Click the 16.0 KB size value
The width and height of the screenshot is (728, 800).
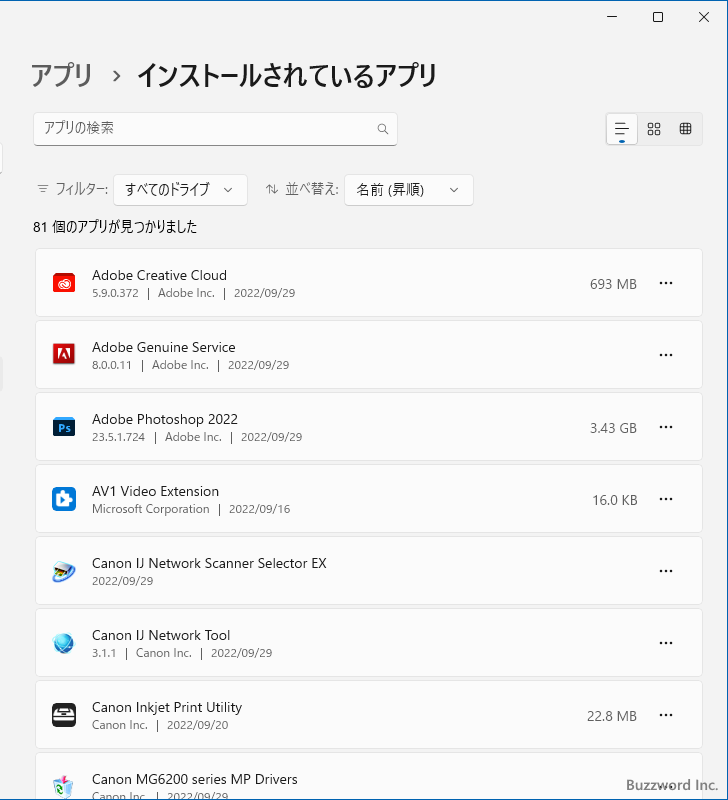pos(615,500)
